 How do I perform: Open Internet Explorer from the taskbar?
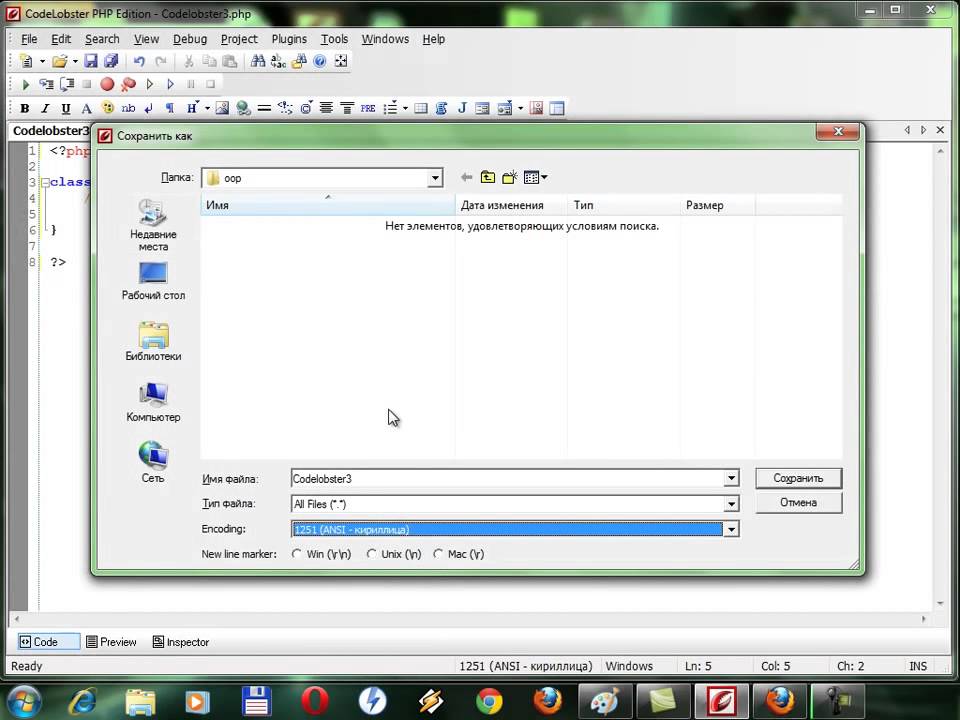click(82, 701)
